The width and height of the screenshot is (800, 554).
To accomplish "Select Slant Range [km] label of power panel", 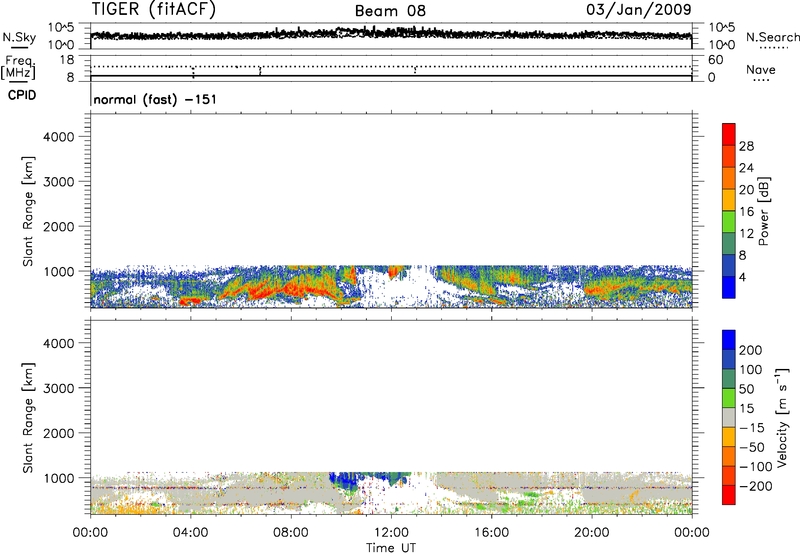I will tap(28, 211).
